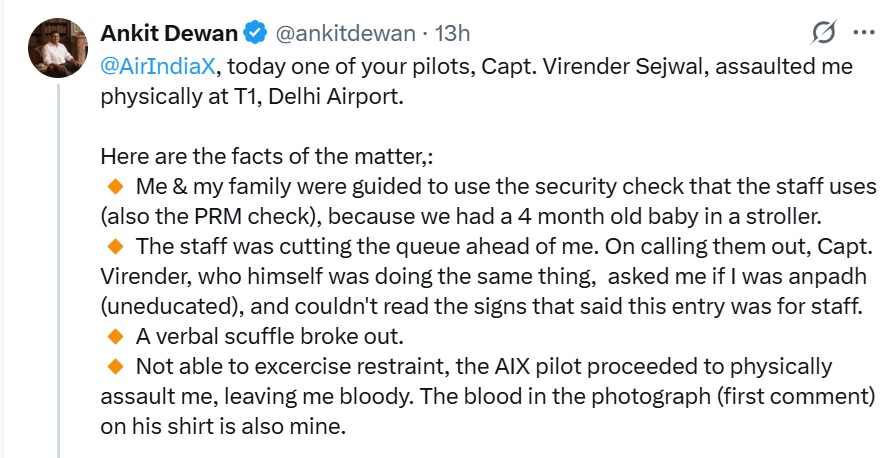Click the Ankit Dewan display name

[x=169, y=33]
